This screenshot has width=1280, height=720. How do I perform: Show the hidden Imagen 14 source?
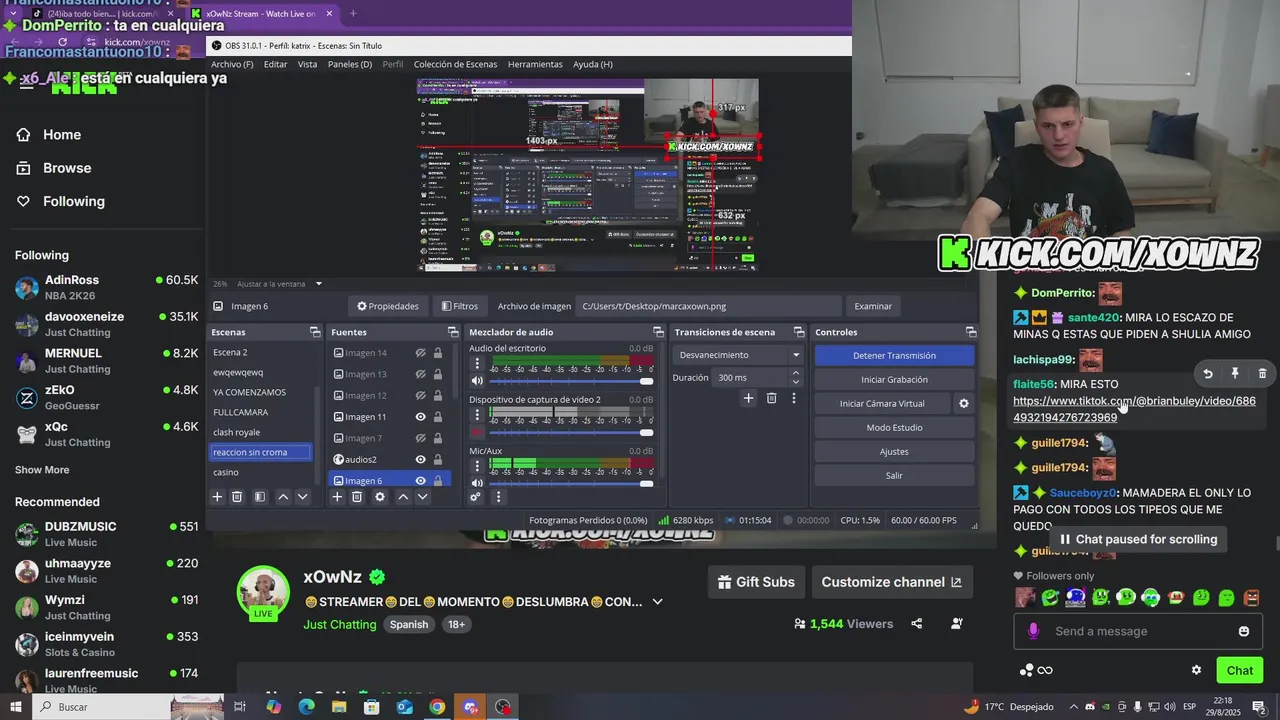click(x=421, y=353)
